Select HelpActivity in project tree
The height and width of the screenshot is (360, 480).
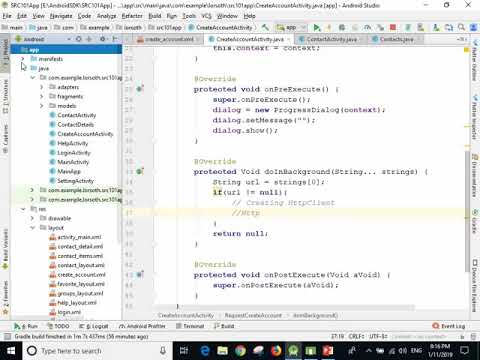tap(72, 143)
